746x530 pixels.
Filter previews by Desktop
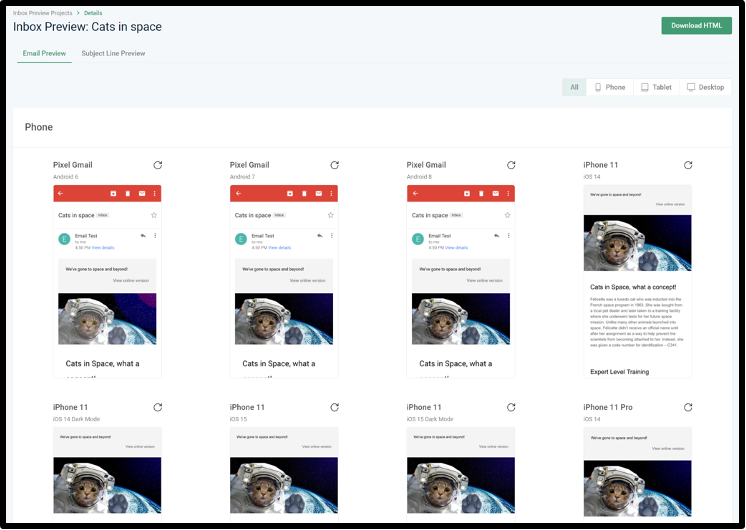705,87
